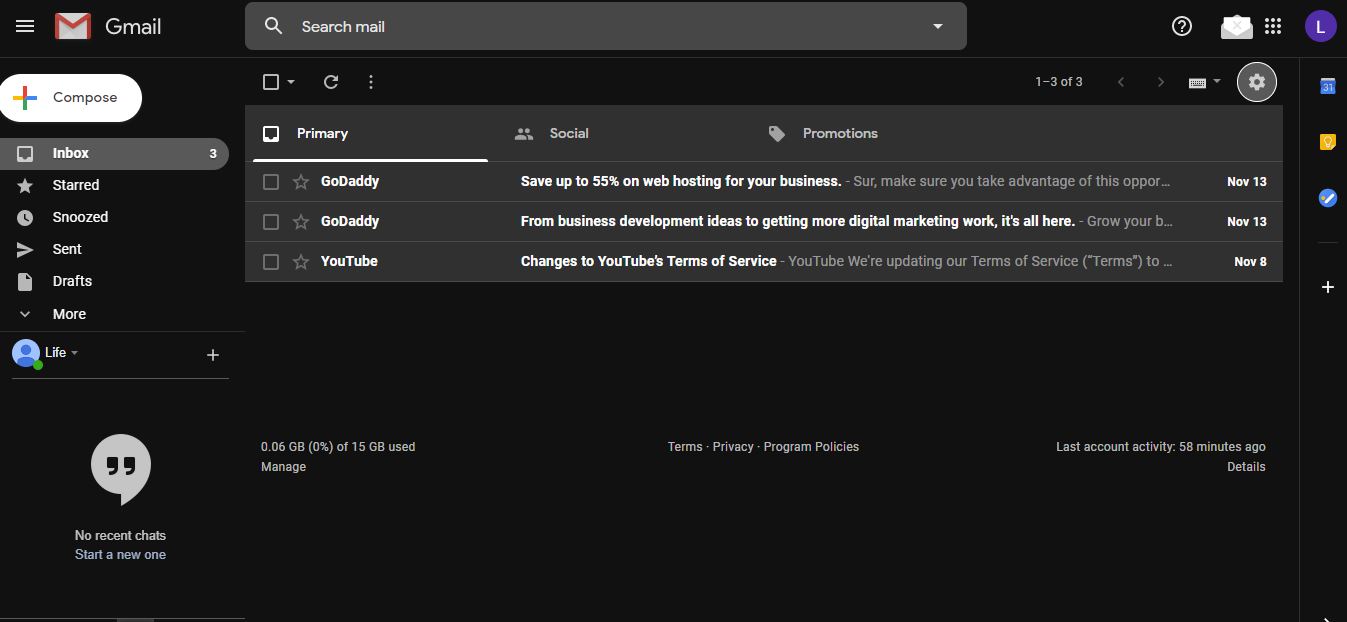Open Google Tasks in side panel
The width and height of the screenshot is (1347, 622).
click(x=1327, y=198)
